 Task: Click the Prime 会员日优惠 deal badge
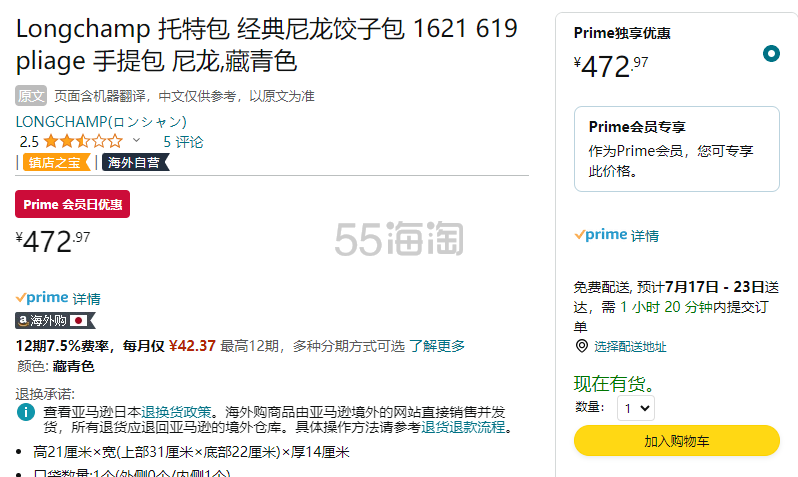pyautogui.click(x=73, y=204)
